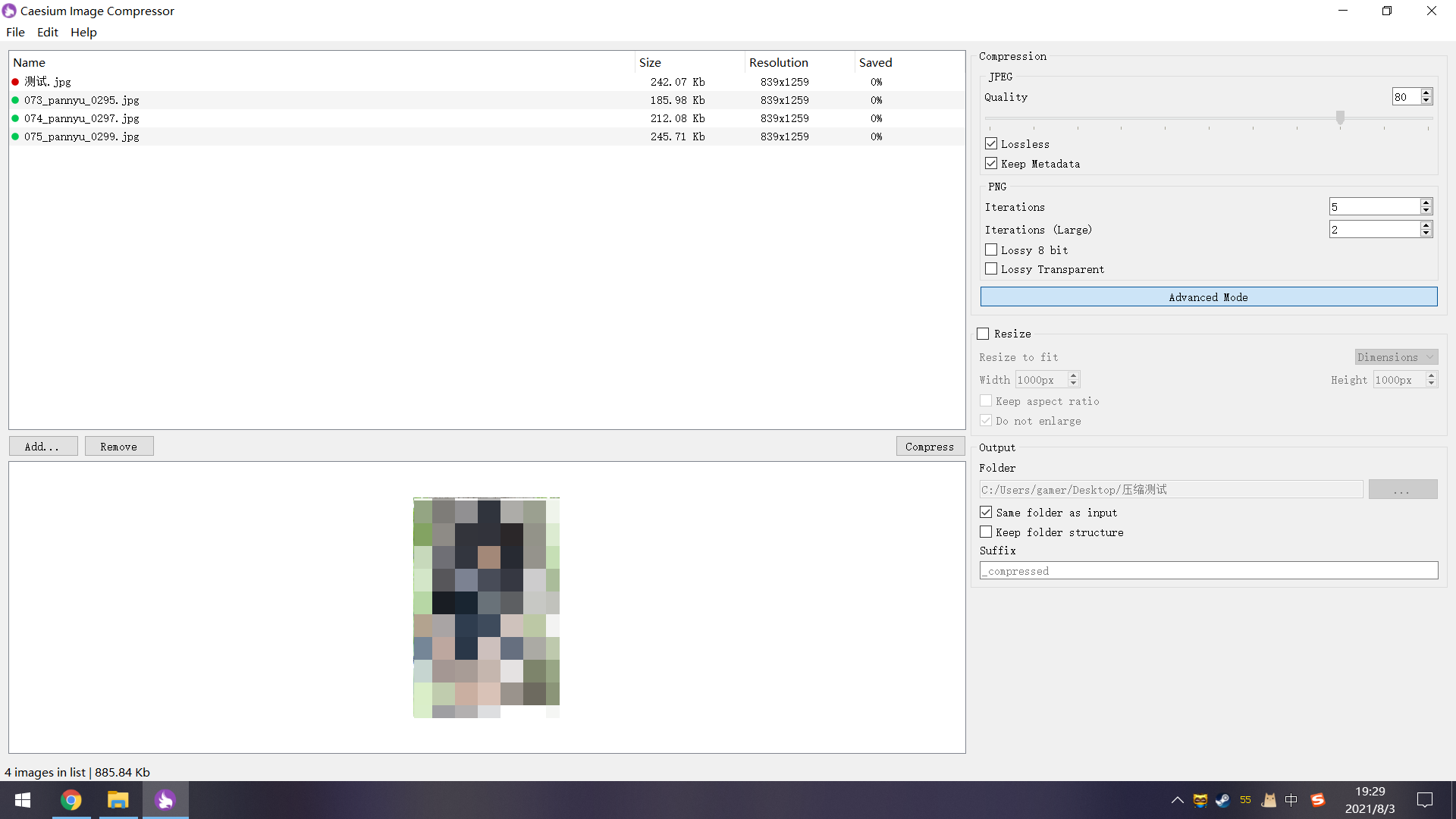This screenshot has width=1456, height=819.
Task: Open the Help menu
Action: pos(83,32)
